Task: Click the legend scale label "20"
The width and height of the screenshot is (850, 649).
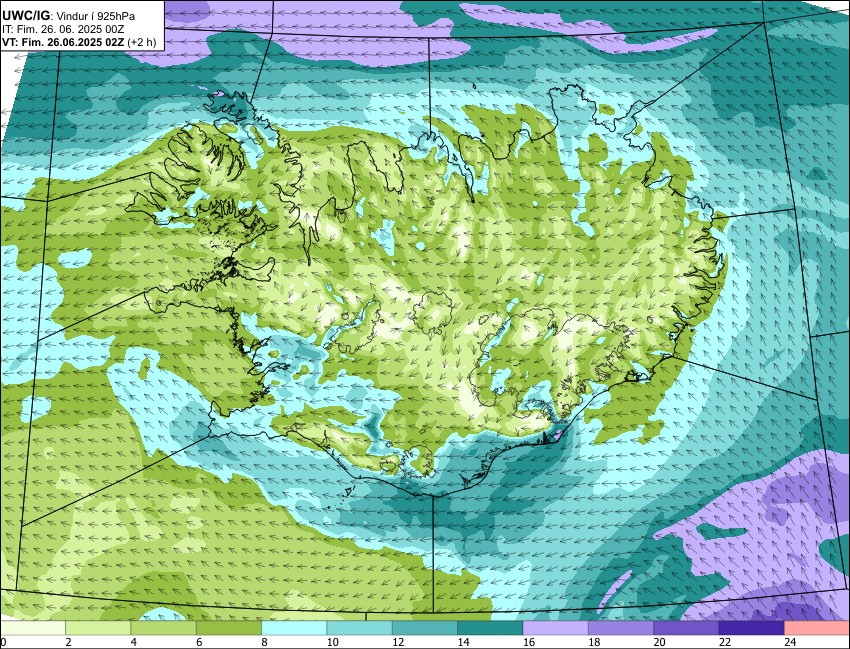Action: tap(659, 642)
